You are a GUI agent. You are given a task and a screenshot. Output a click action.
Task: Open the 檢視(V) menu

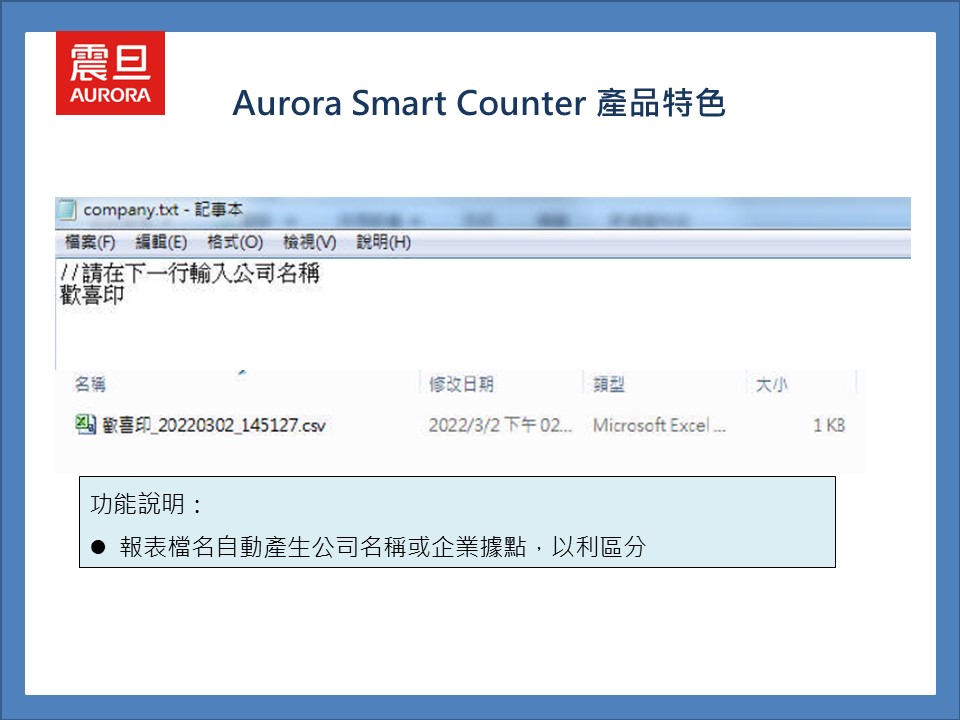tap(309, 242)
